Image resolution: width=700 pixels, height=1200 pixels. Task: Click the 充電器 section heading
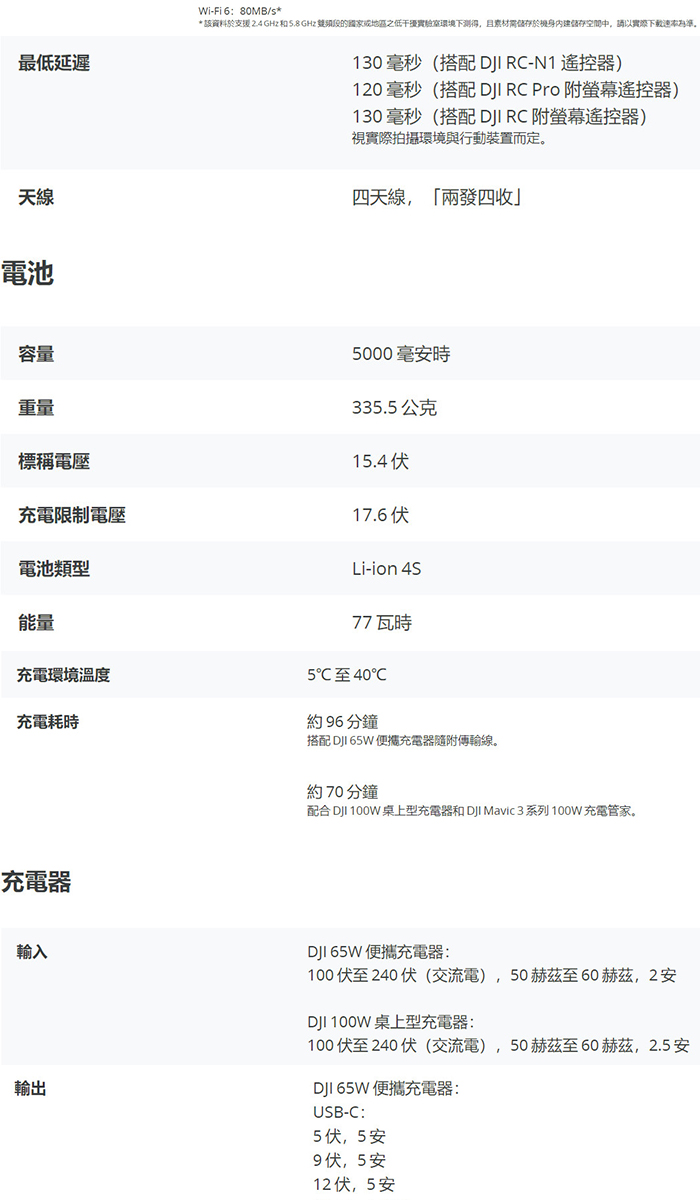coord(37,881)
